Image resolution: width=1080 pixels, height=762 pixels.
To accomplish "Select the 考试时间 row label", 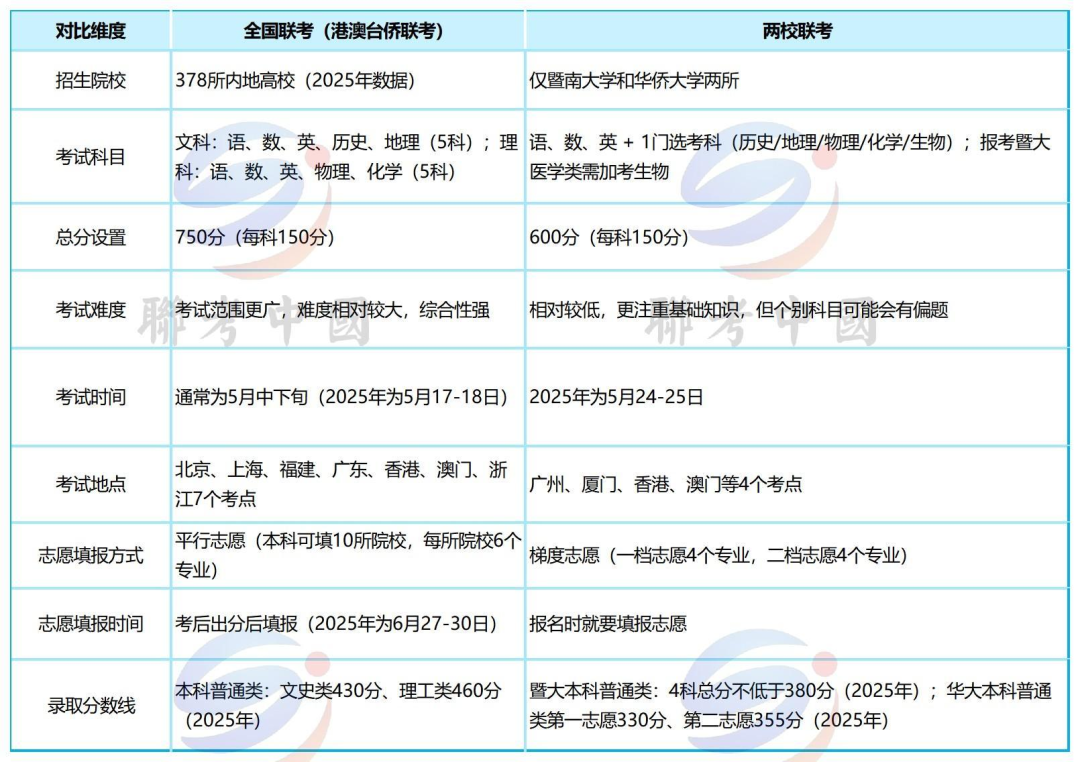I will [90, 397].
